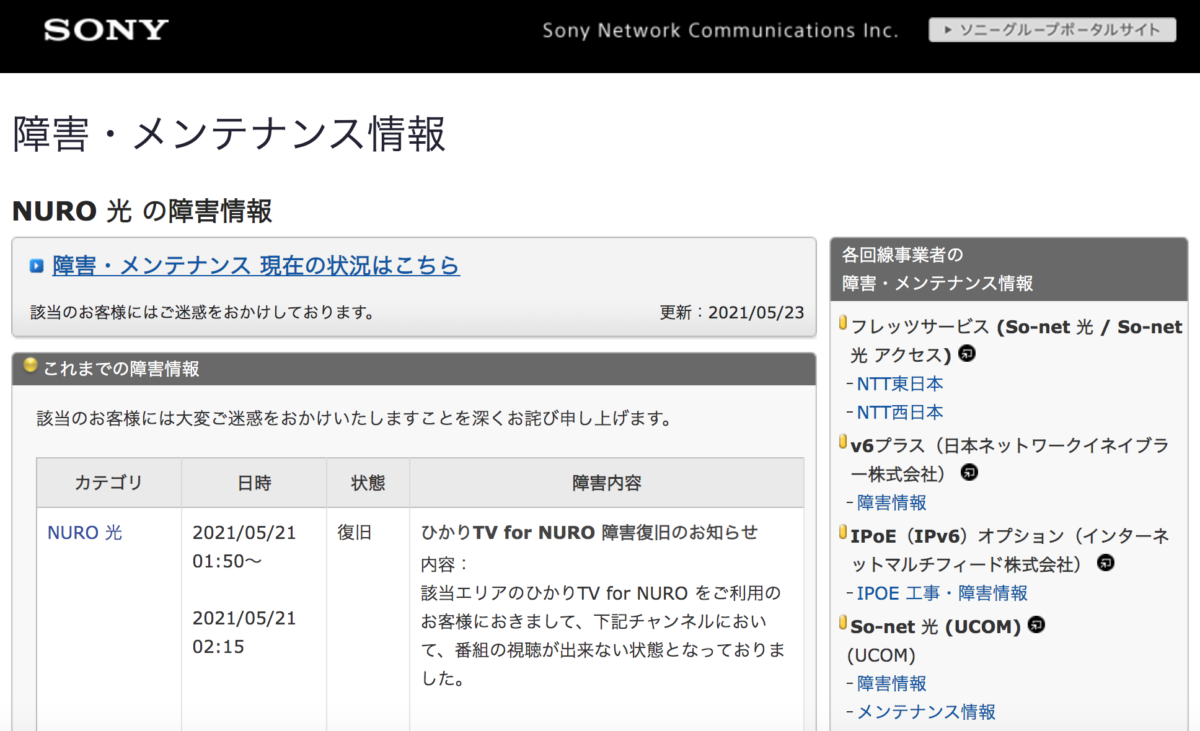Open the 障害・メンテナンス 現在の状況はこちら link
The image size is (1200, 731).
pyautogui.click(x=256, y=265)
